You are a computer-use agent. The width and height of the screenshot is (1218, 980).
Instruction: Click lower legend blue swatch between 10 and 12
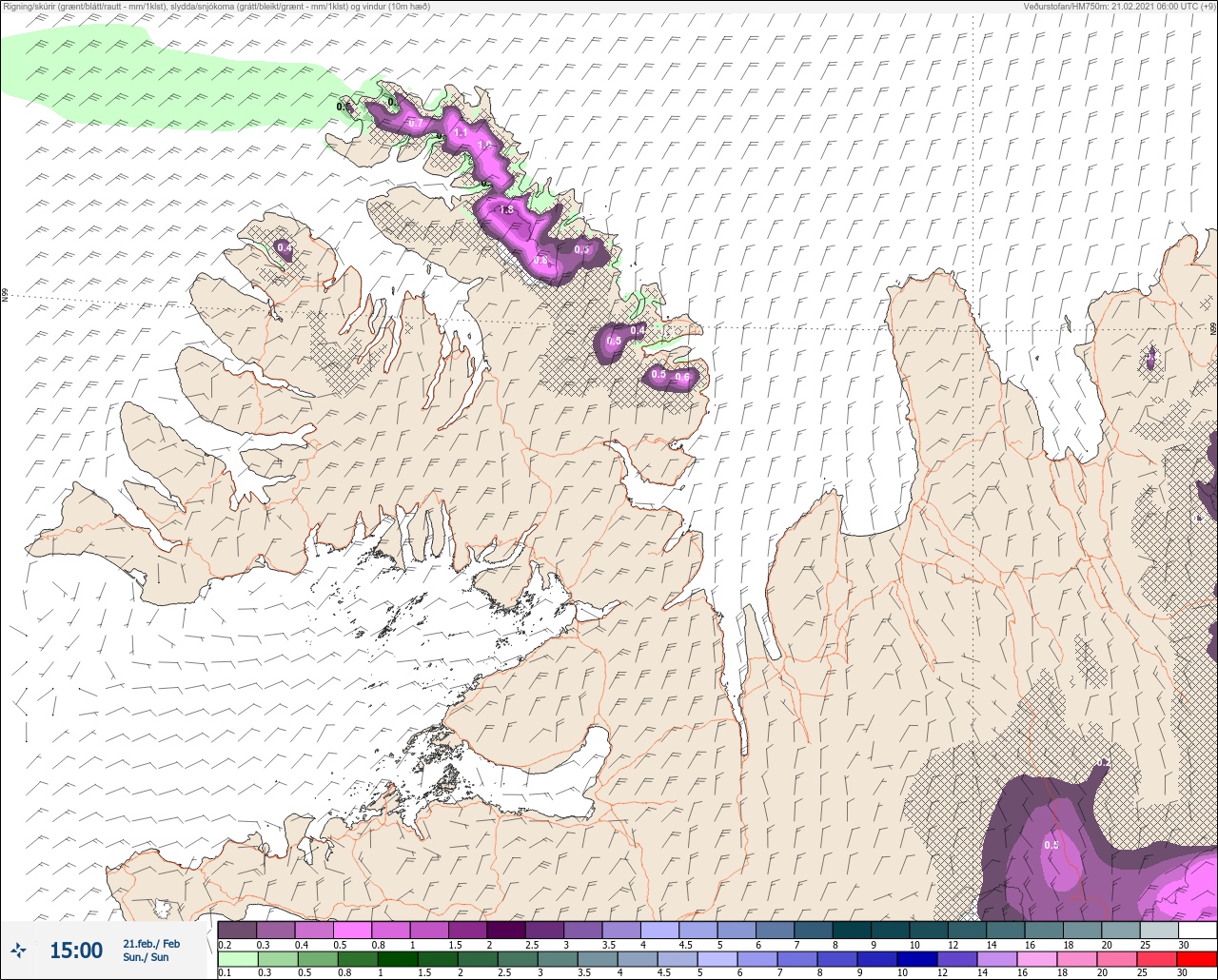pos(917,959)
